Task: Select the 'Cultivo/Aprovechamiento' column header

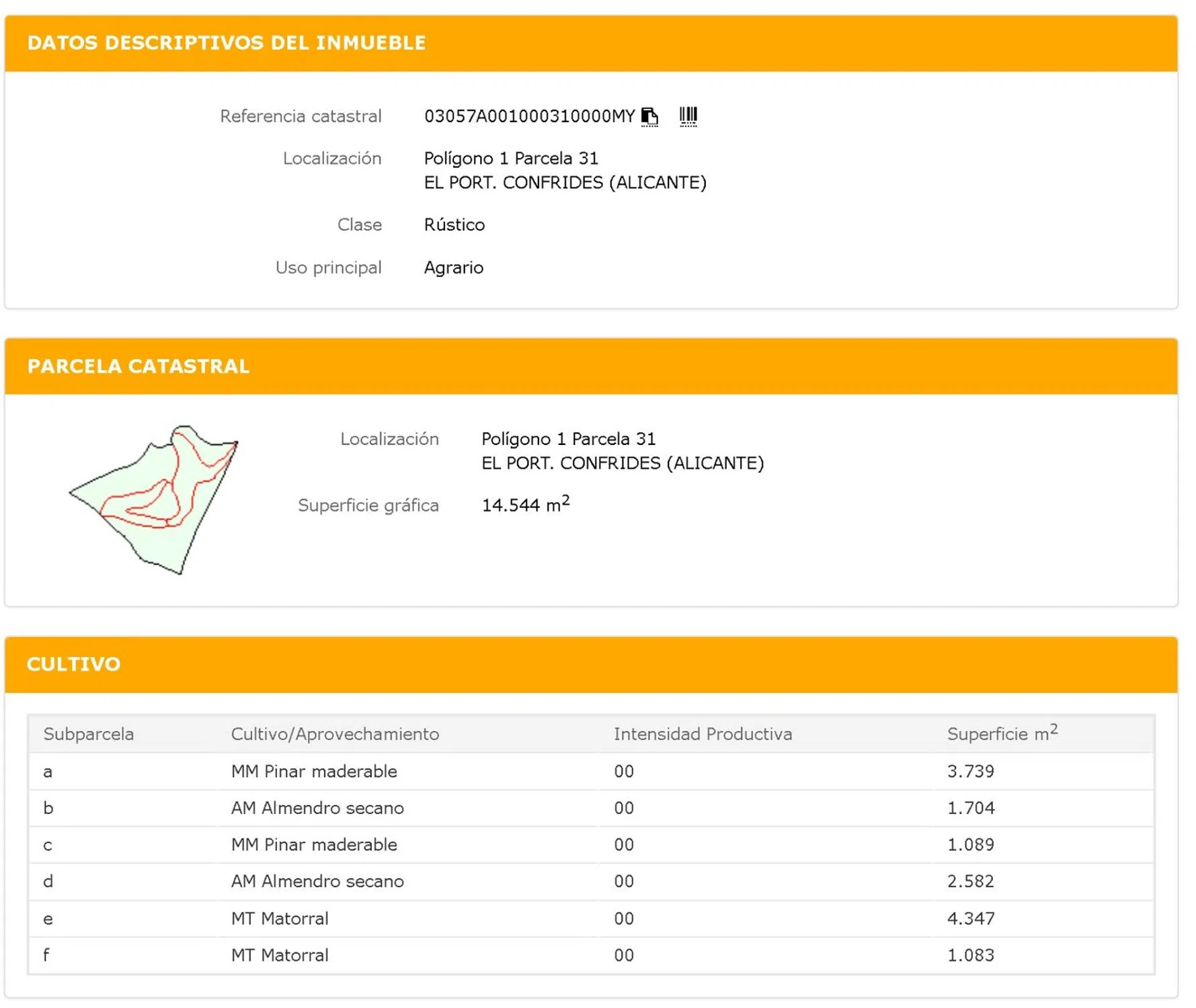Action: pos(335,734)
